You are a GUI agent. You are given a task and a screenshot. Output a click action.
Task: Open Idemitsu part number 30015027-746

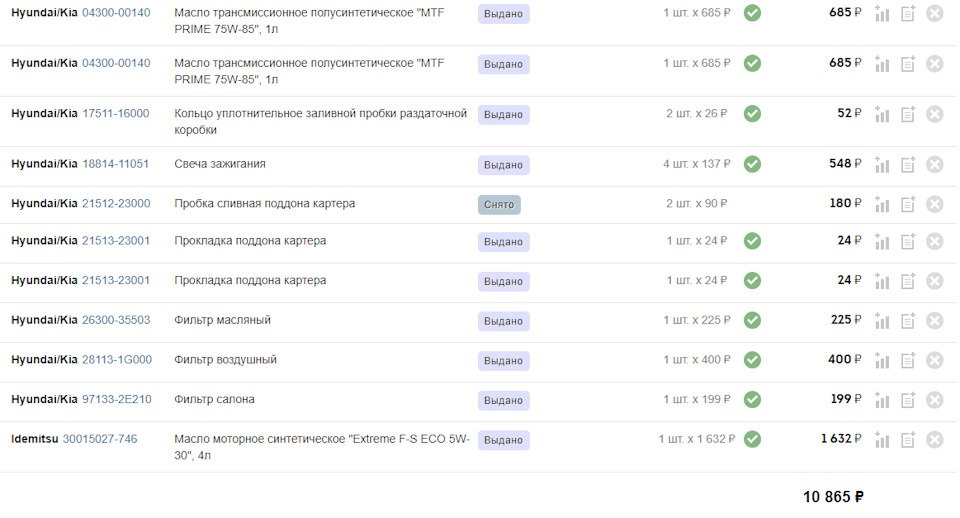(x=100, y=439)
